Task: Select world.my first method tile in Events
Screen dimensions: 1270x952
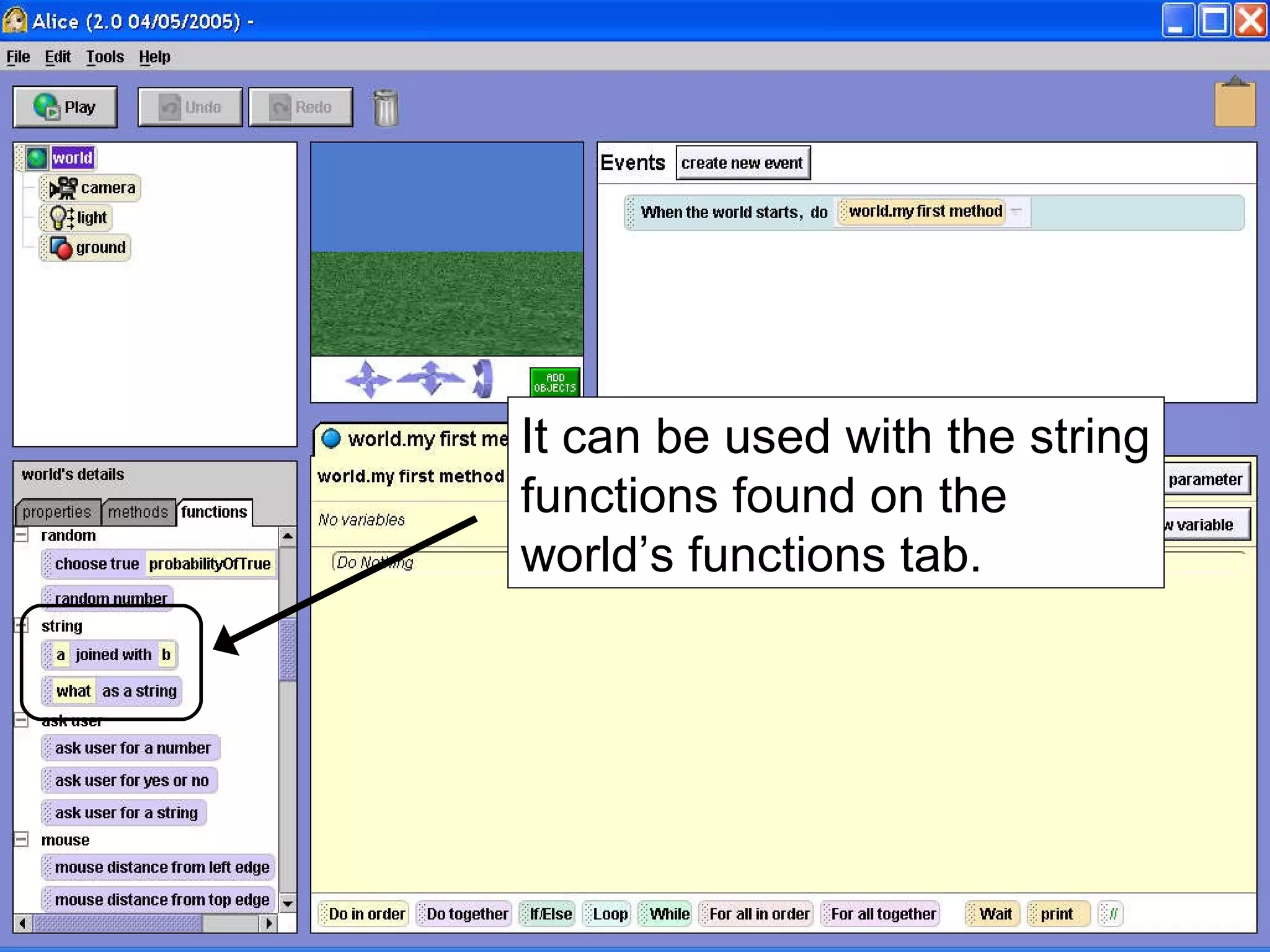Action: (x=921, y=211)
